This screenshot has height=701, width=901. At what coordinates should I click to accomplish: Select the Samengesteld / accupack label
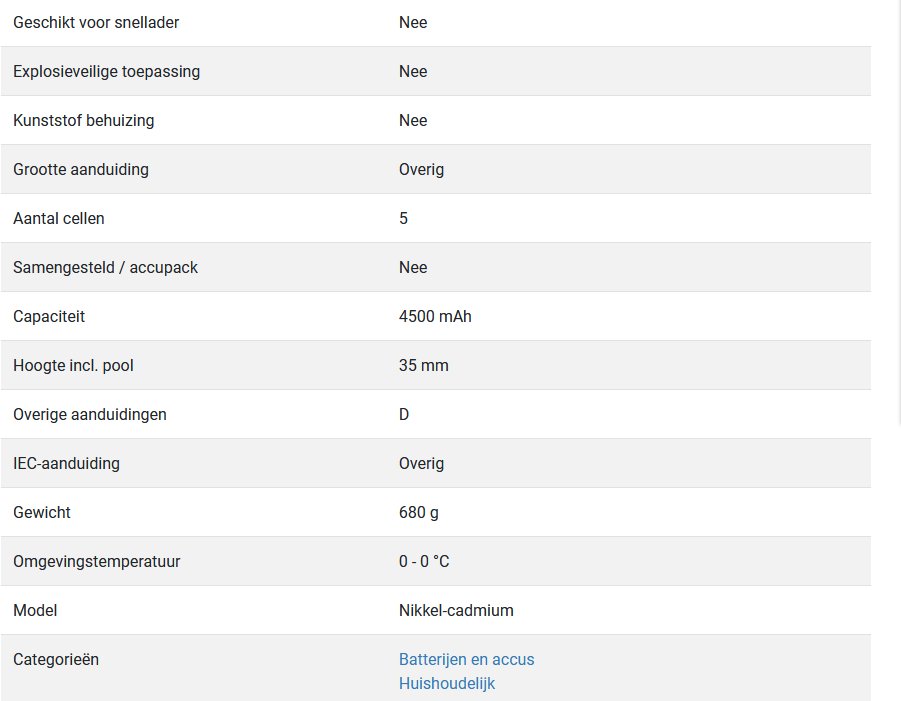(105, 268)
